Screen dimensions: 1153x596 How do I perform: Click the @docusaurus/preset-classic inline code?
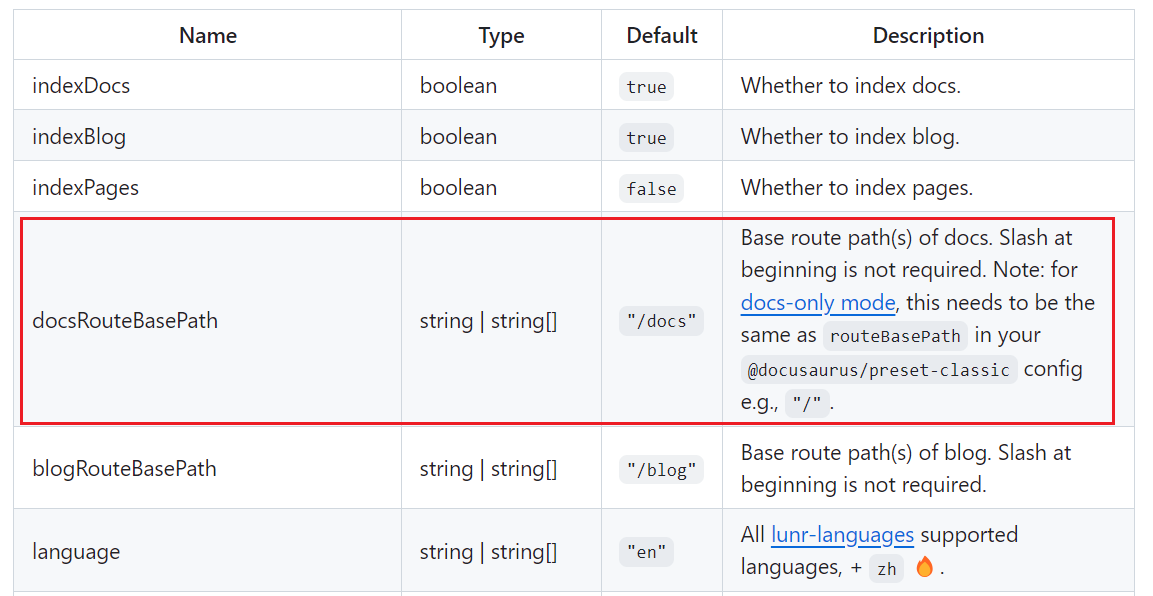click(x=879, y=370)
